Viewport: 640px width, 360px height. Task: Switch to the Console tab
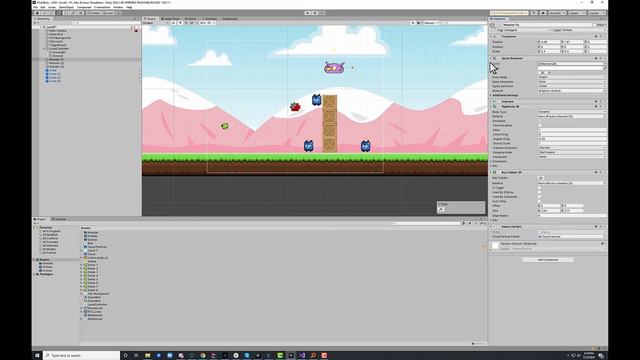coord(60,219)
